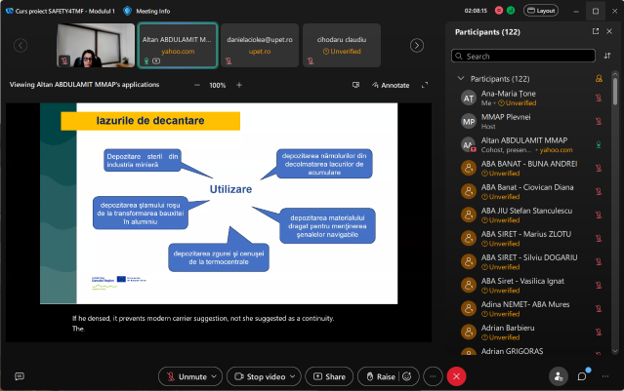This screenshot has height=391, width=624.
Task: Unmute the microphone
Action: [186, 376]
